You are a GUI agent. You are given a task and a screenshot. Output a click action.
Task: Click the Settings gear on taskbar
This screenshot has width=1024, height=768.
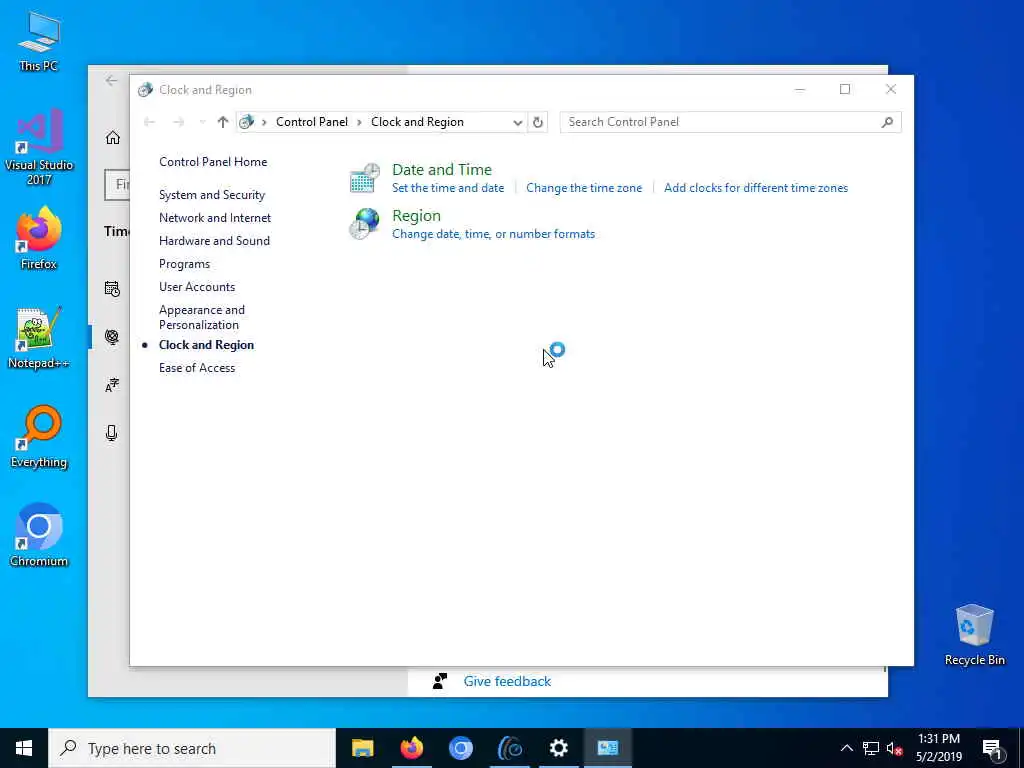pos(558,748)
